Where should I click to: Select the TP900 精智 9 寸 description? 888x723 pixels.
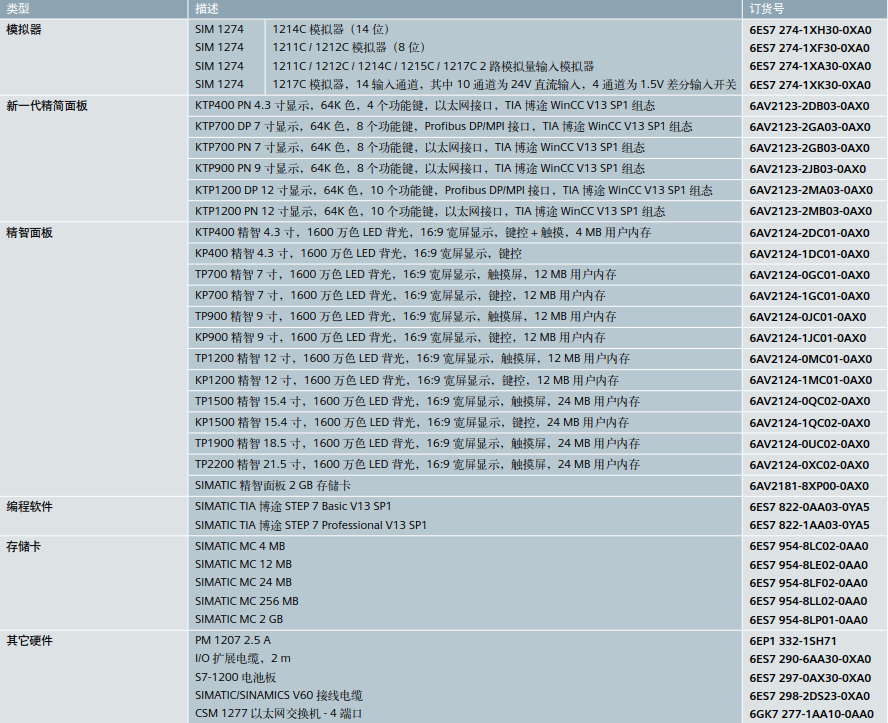pyautogui.click(x=405, y=316)
